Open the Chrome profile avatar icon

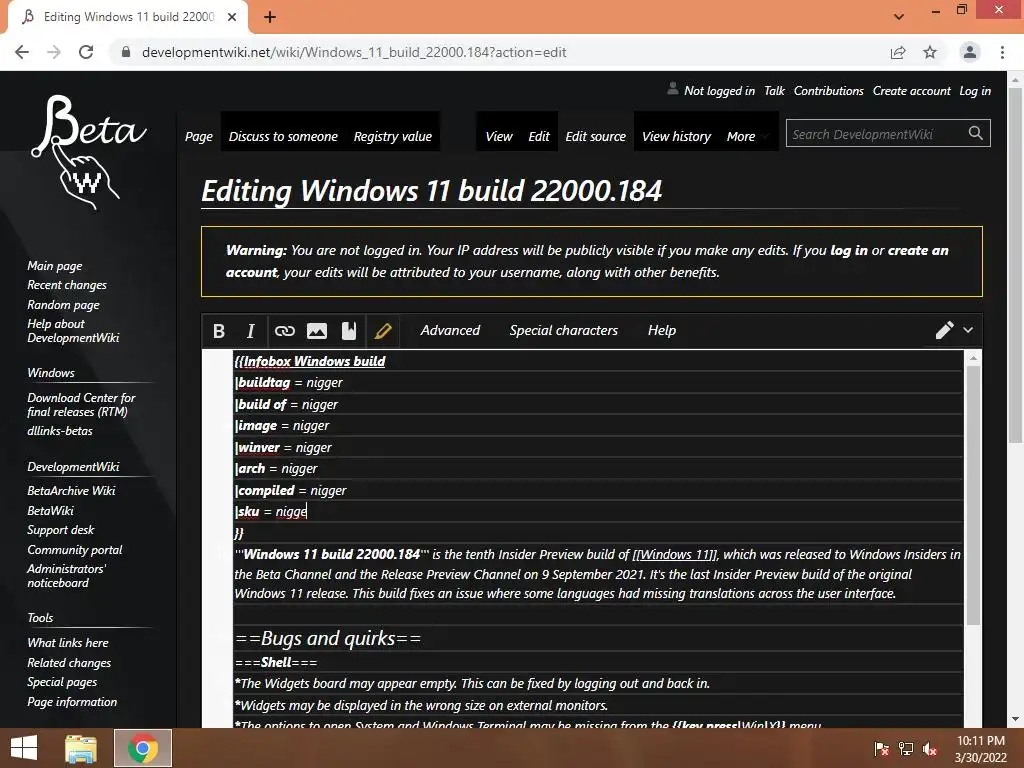click(970, 52)
